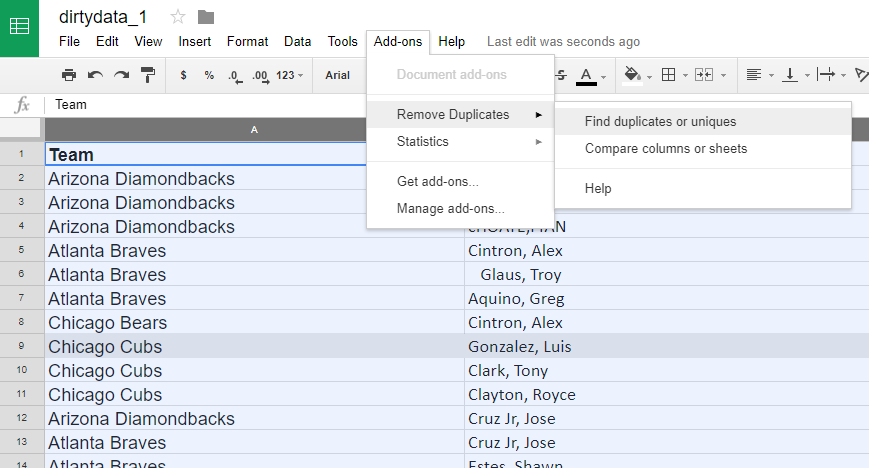Screen dimensions: 869x468
Task: Choose Compare columns or sheets
Action: coord(666,149)
